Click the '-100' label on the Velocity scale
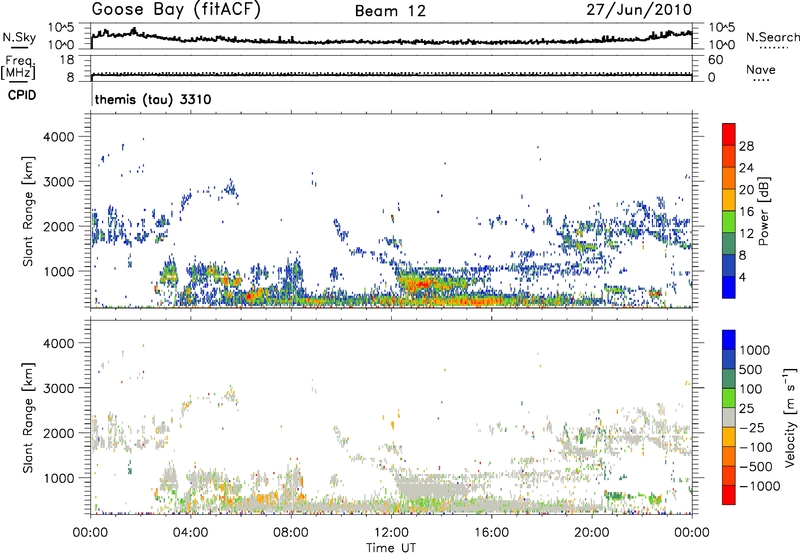The image size is (800, 554). (756, 447)
